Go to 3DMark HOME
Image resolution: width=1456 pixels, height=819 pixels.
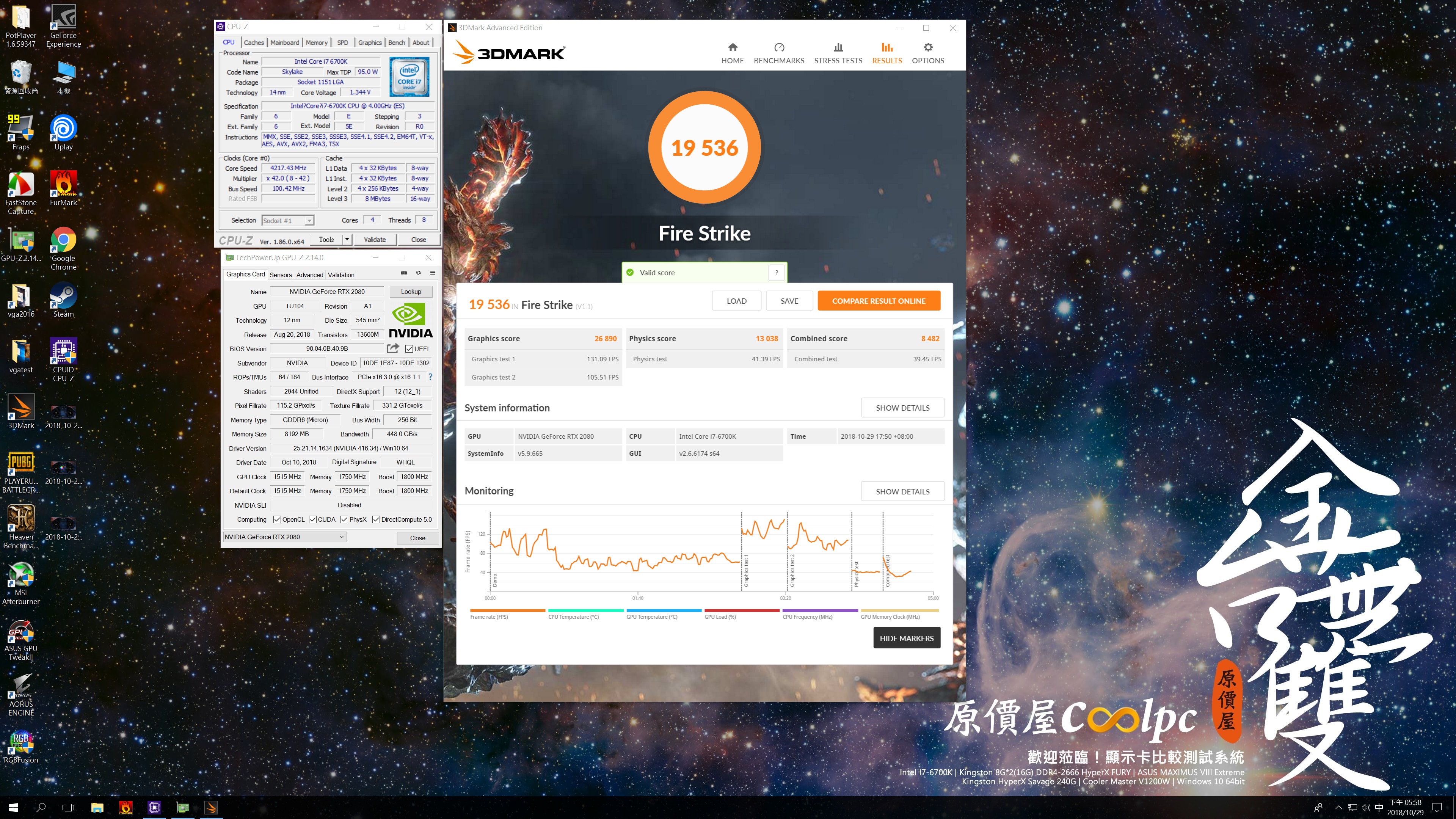(x=733, y=53)
